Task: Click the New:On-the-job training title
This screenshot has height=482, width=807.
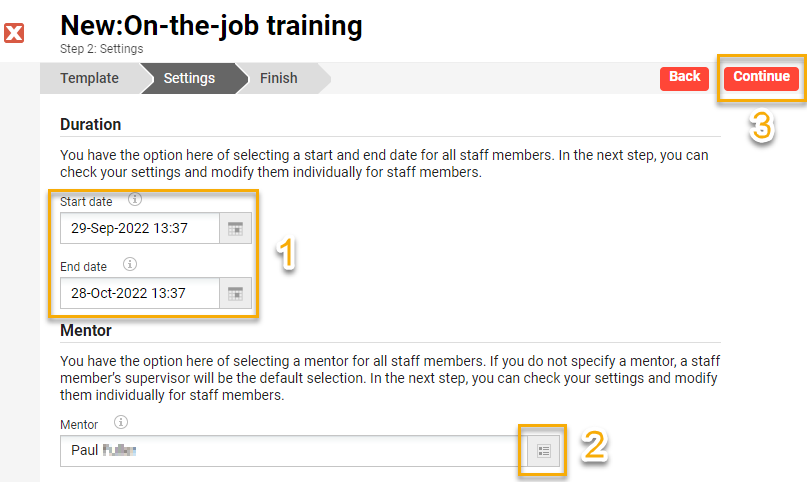Action: (x=211, y=26)
